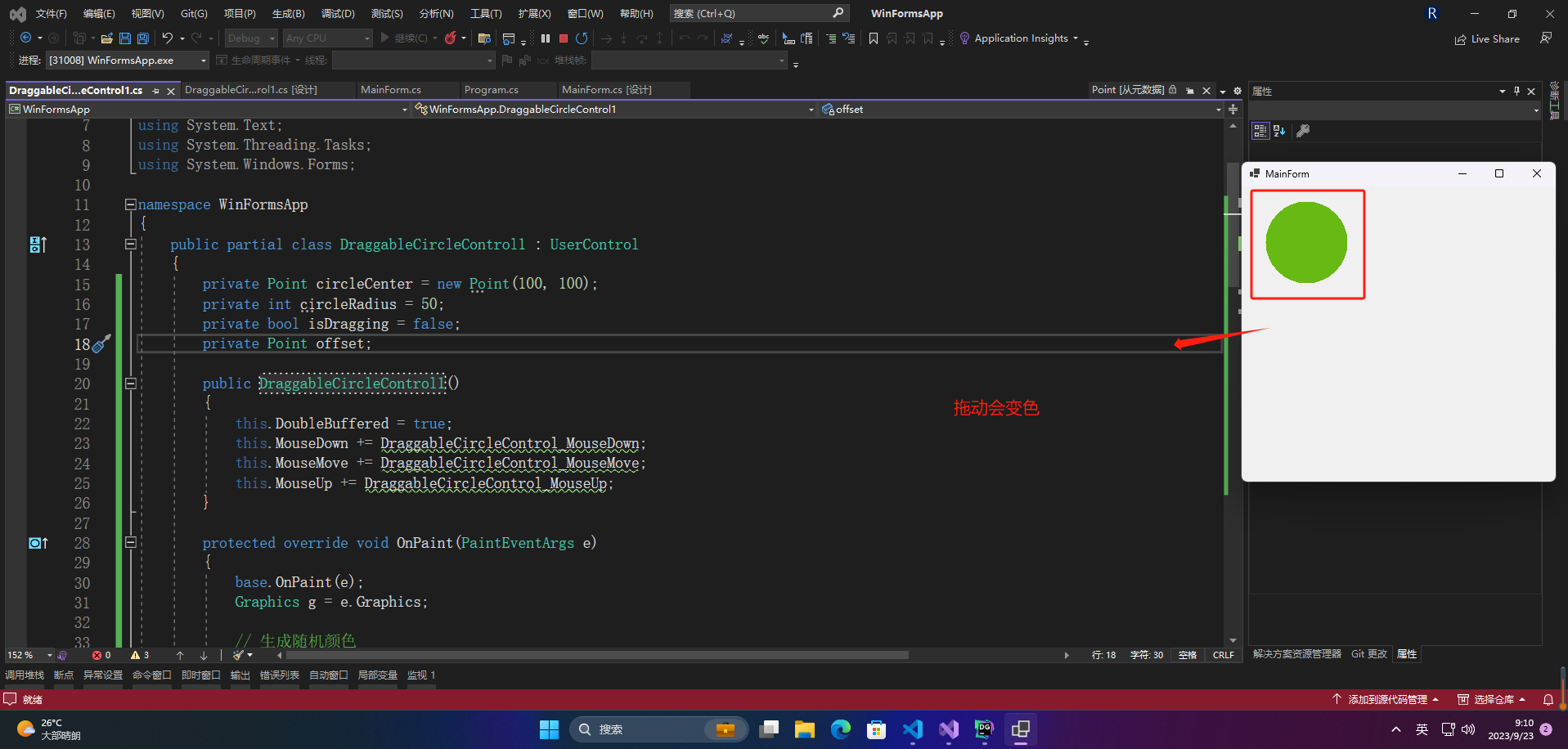Click the spell check abc icon
Screen dimensions: 1568x749
[x=763, y=38]
